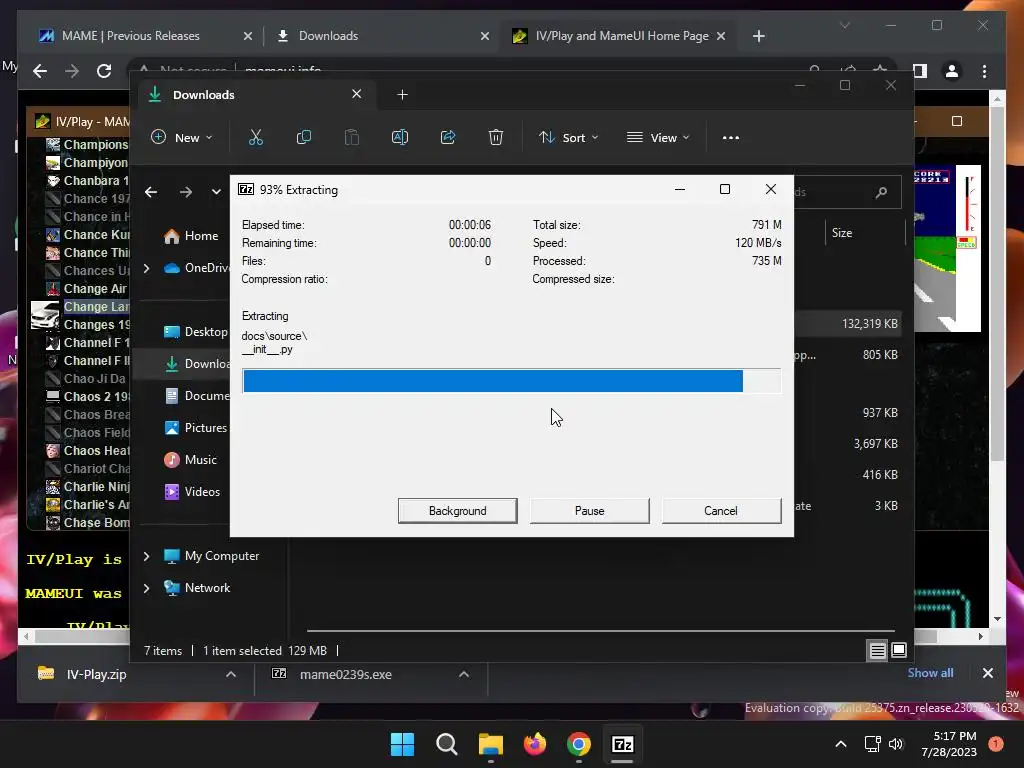Click the Background button in 7-Zip dialog

click(x=457, y=511)
